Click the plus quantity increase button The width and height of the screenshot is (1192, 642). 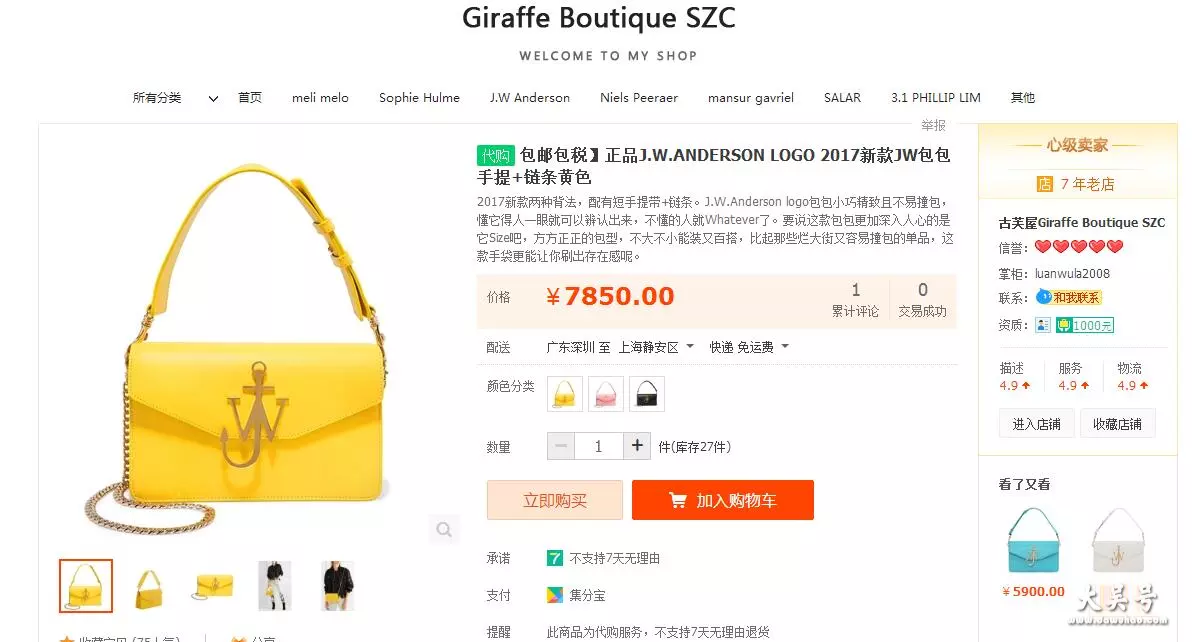point(637,446)
